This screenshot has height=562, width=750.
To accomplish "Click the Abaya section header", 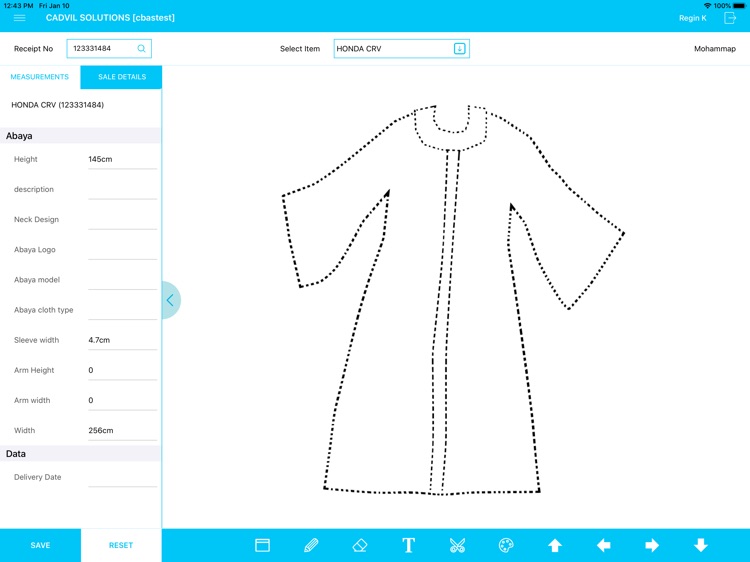I will pos(80,136).
